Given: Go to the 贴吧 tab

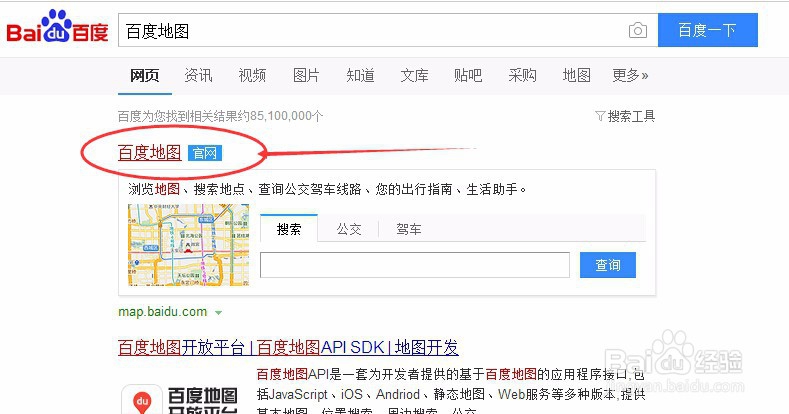Looking at the screenshot, I should coord(468,75).
